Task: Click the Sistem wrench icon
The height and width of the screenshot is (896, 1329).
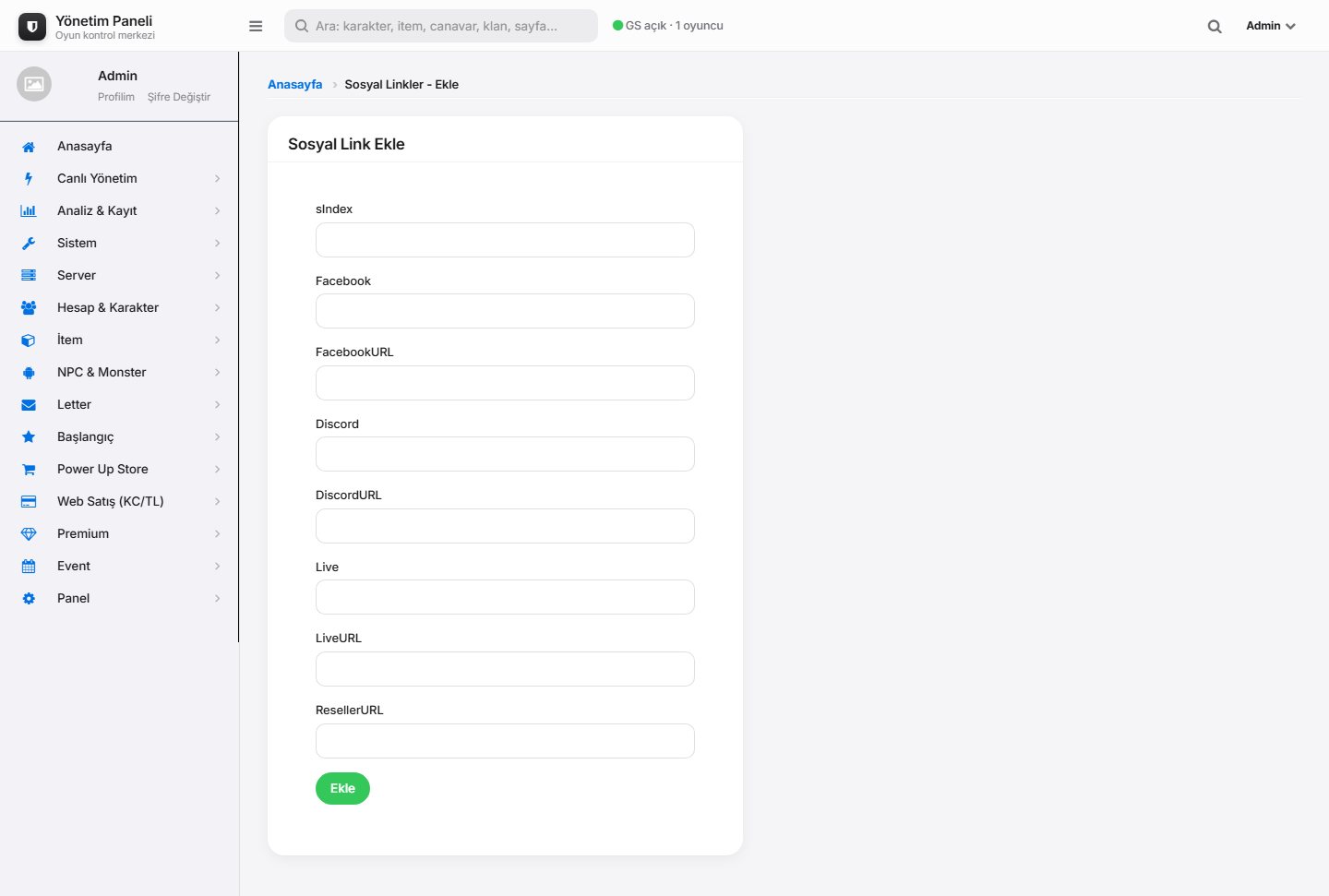Action: pyautogui.click(x=29, y=244)
